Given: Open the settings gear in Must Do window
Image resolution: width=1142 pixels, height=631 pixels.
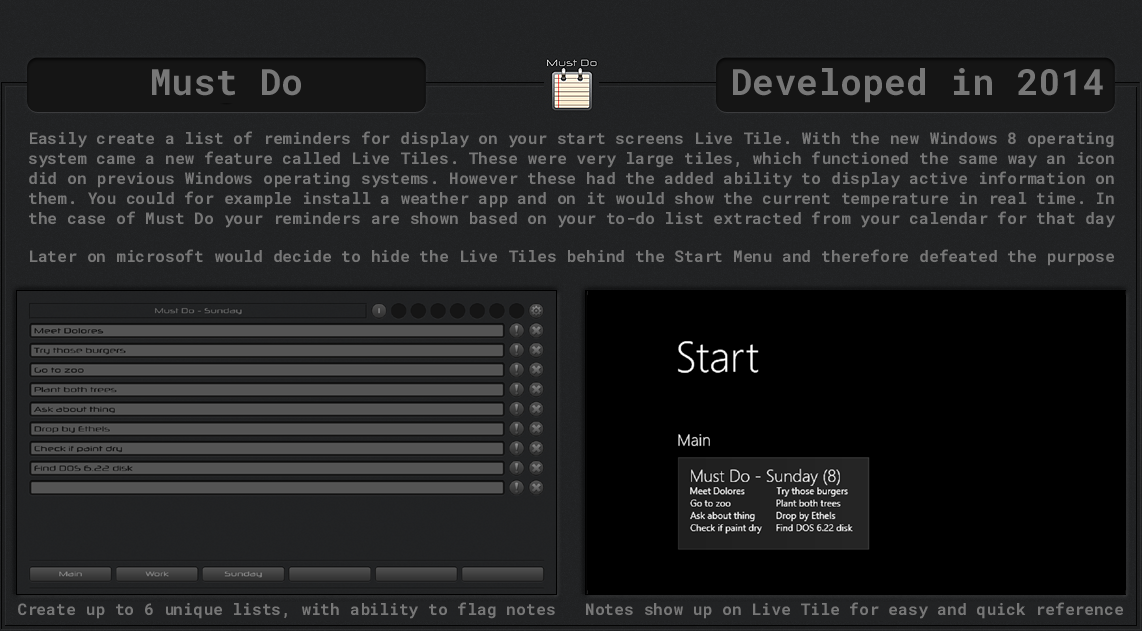Looking at the screenshot, I should (536, 310).
